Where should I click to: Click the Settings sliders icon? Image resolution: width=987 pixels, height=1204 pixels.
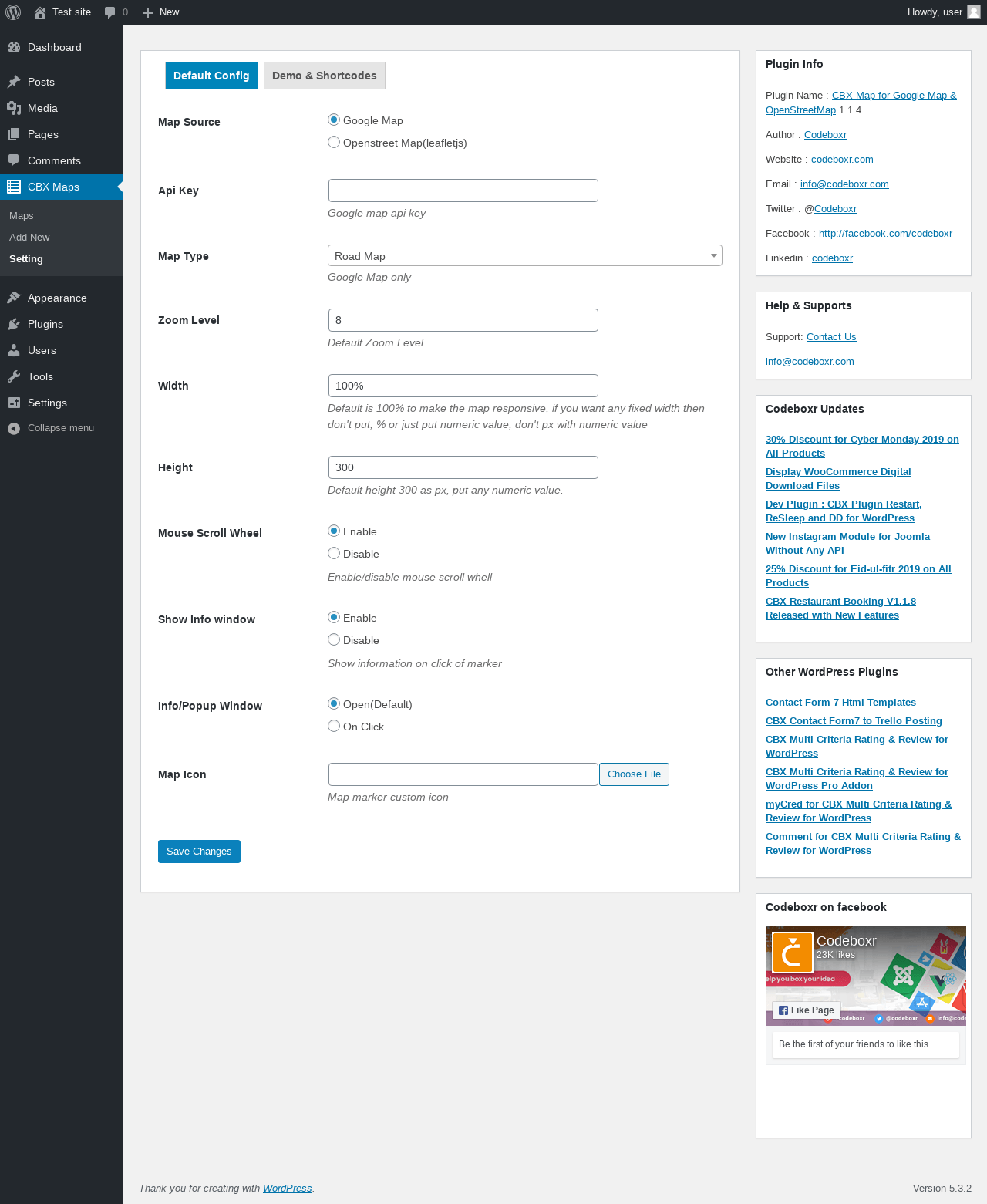14,403
